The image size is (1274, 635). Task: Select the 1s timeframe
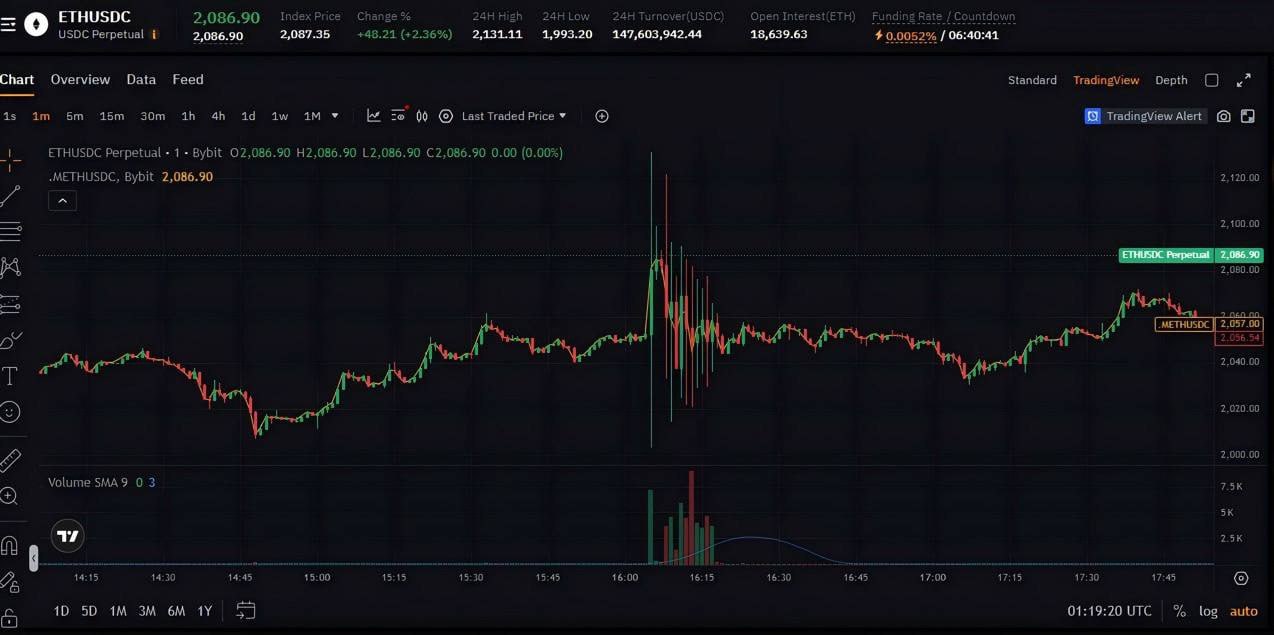click(10, 116)
